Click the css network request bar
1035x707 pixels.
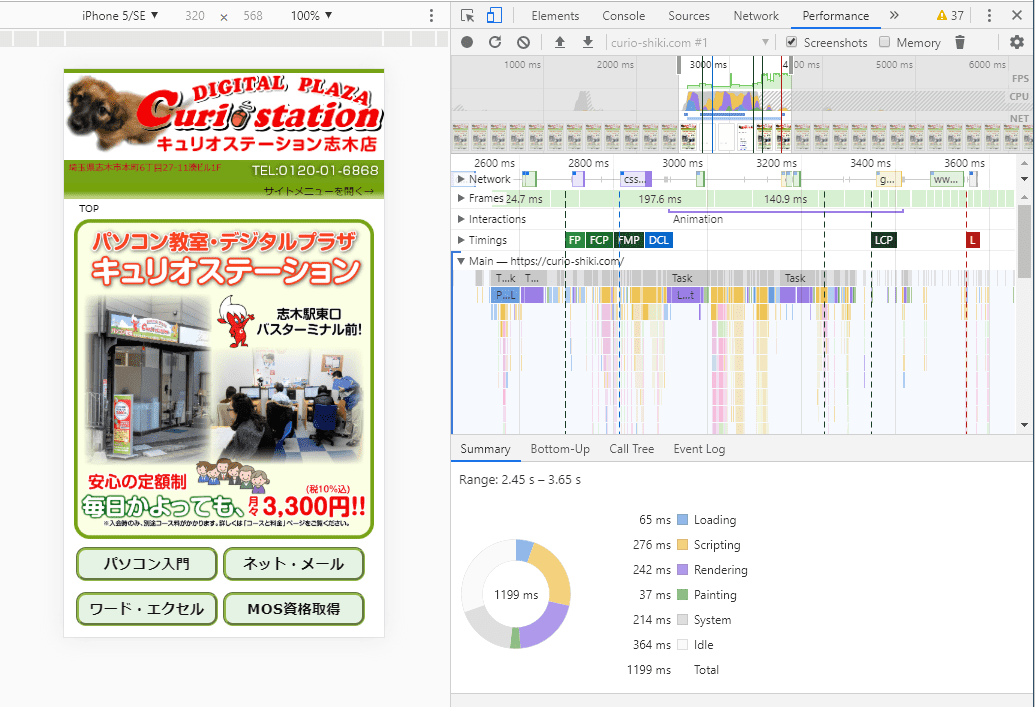coord(636,179)
